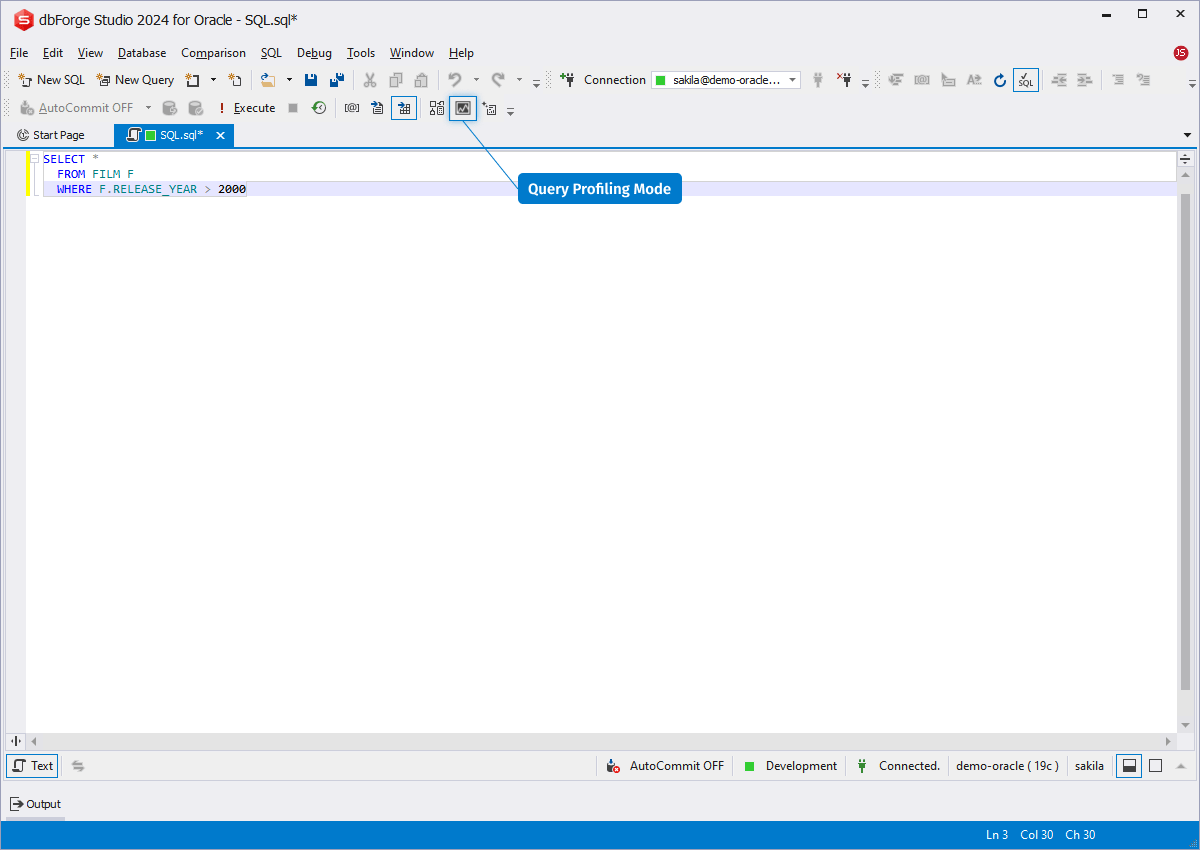Open the Output panel button
Viewport: 1200px width, 850px height.
tap(36, 804)
